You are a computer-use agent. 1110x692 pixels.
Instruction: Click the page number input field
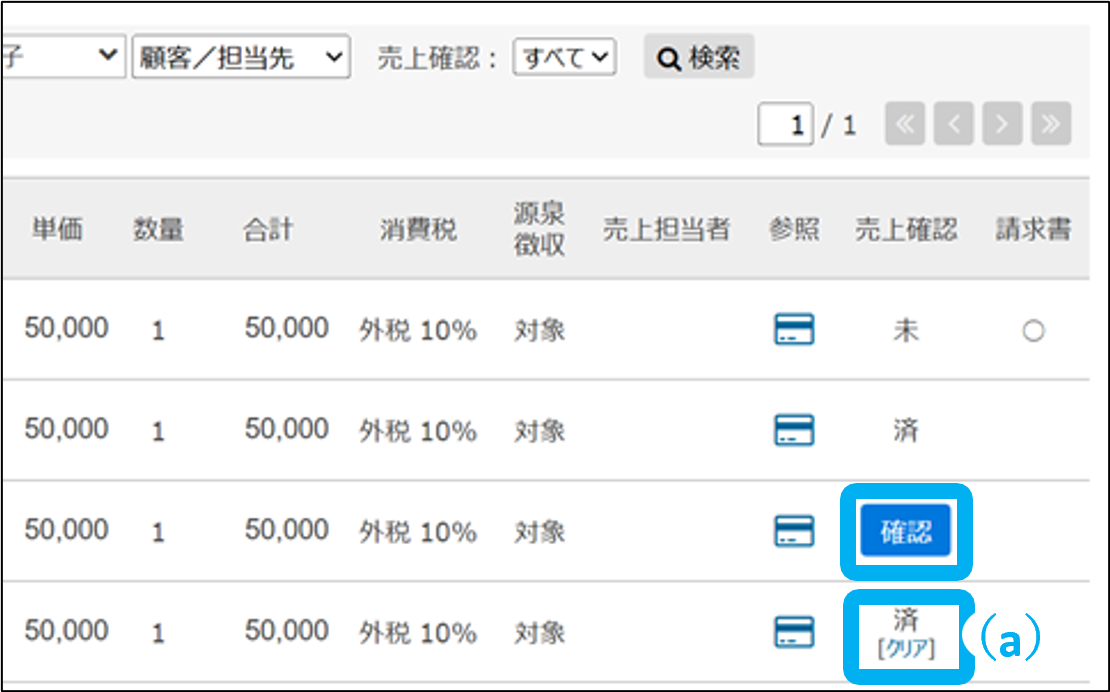click(785, 125)
